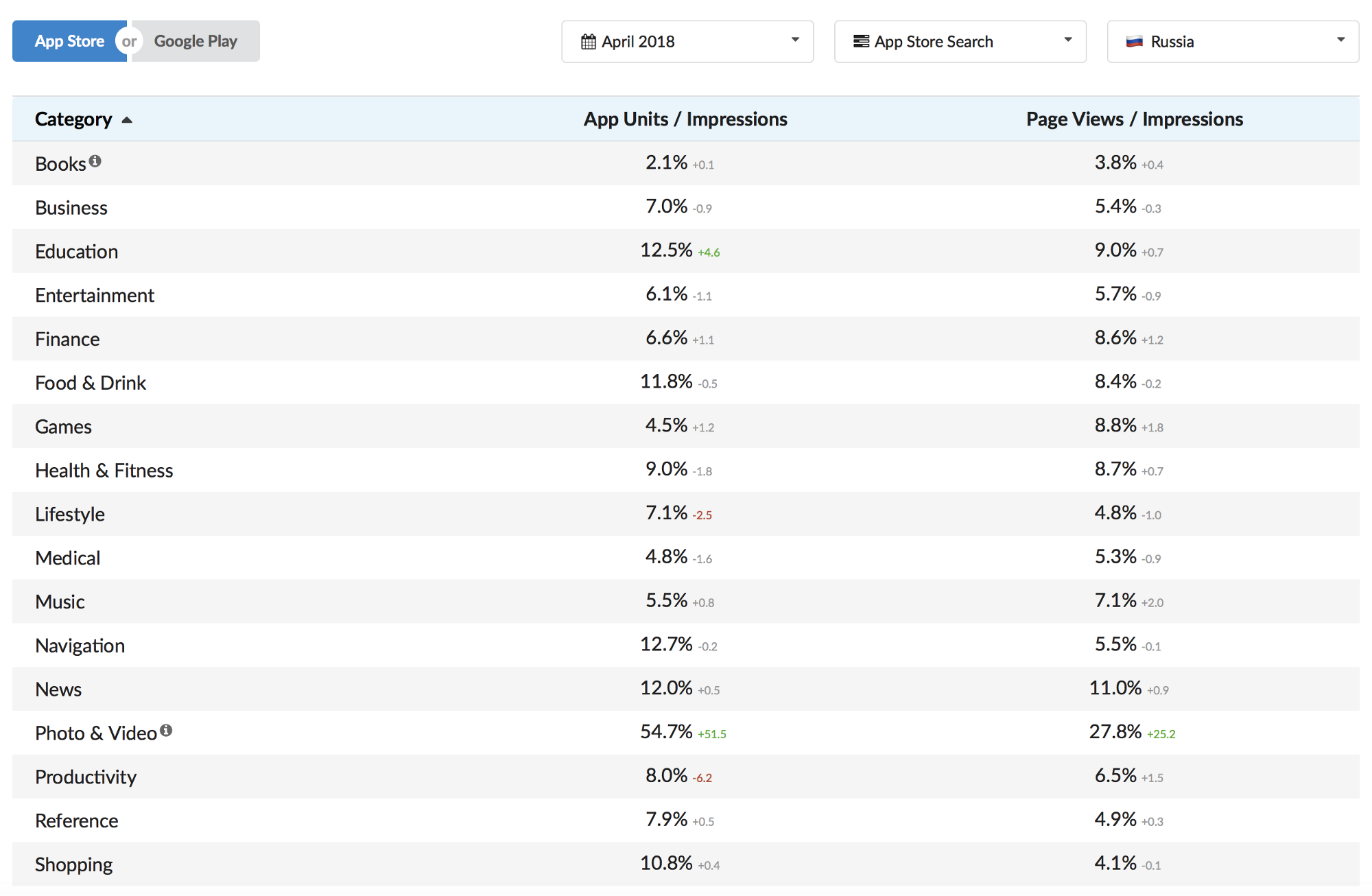Switch to the Google Play toggle
The image size is (1372, 896).
point(196,41)
